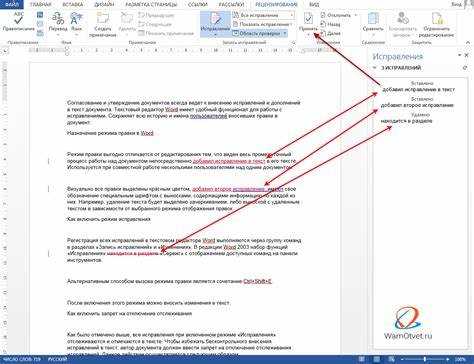Click Показать примечания in the ribbon
Image resolution: width=474 pixels, height=364 pixels.
click(166, 33)
